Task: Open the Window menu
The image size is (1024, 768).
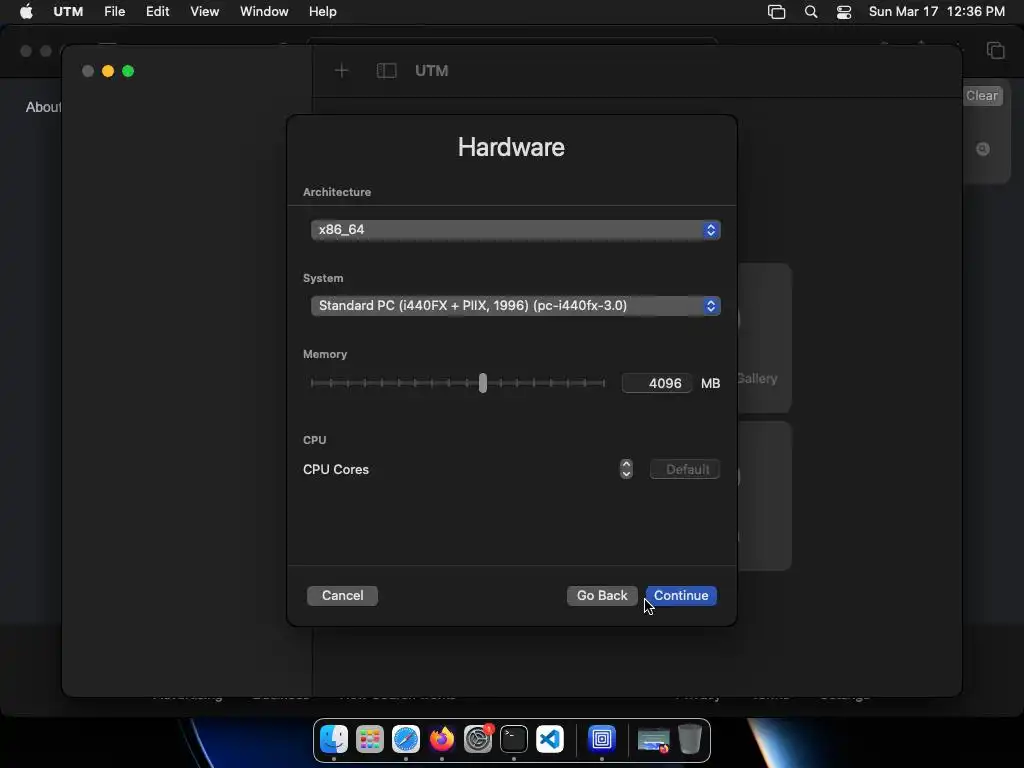Action: (264, 12)
